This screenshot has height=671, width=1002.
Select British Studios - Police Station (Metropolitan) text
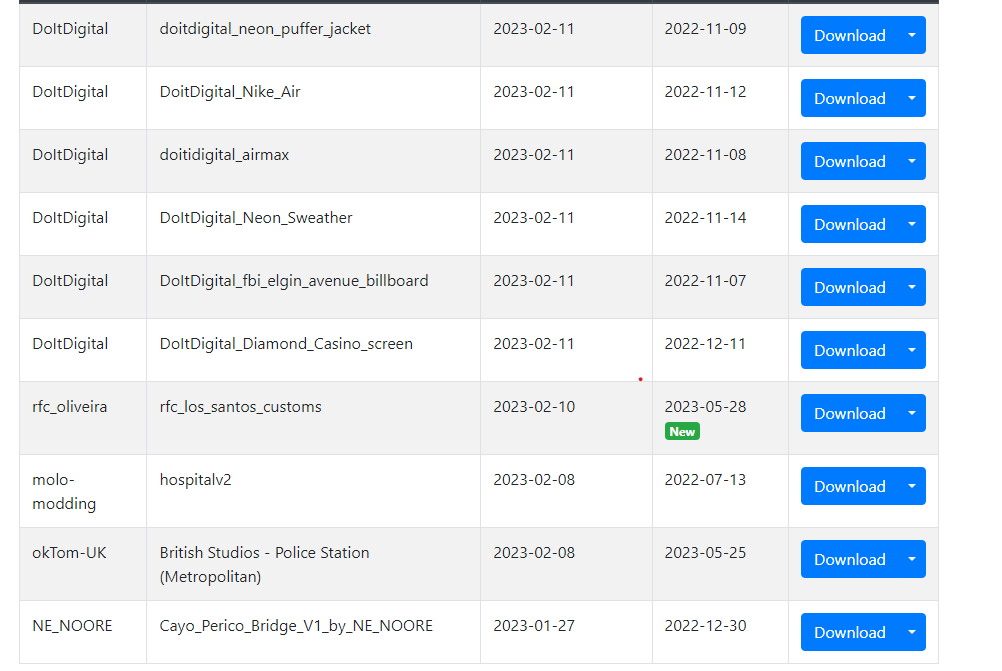point(264,564)
